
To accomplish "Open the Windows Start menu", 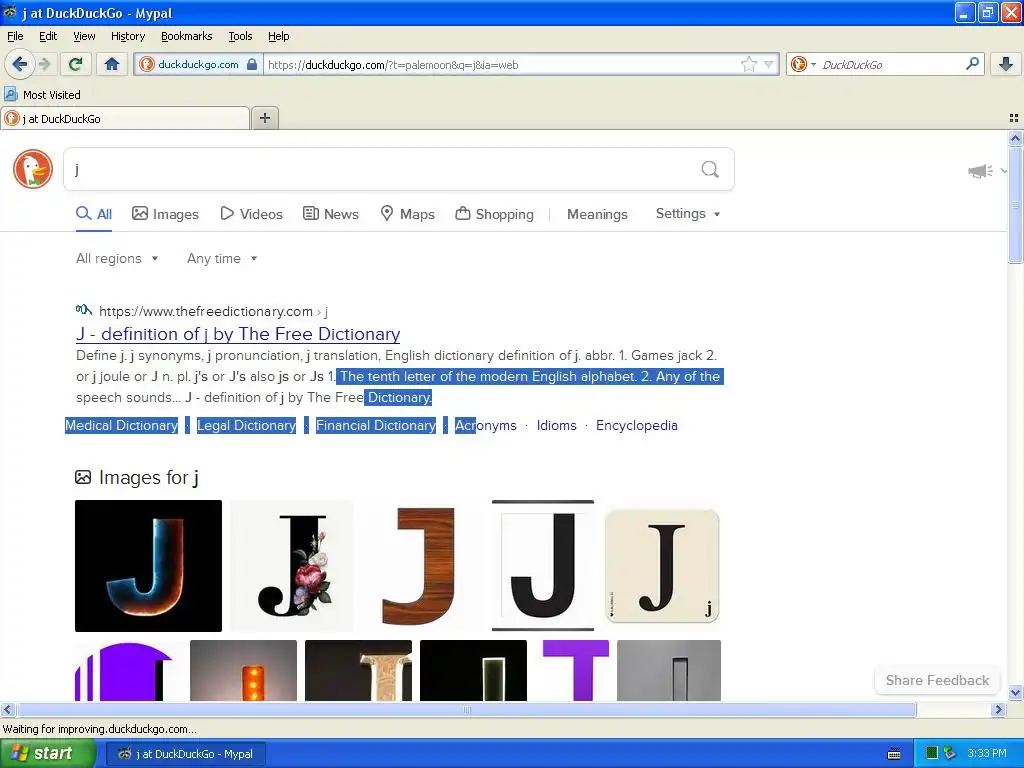I will point(48,753).
